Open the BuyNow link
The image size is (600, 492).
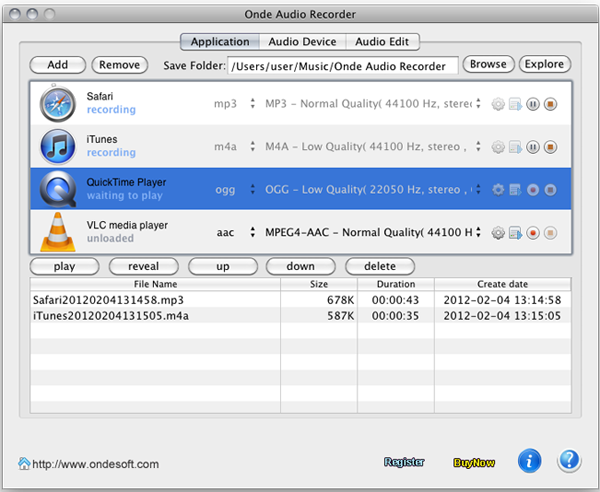pyautogui.click(x=474, y=463)
